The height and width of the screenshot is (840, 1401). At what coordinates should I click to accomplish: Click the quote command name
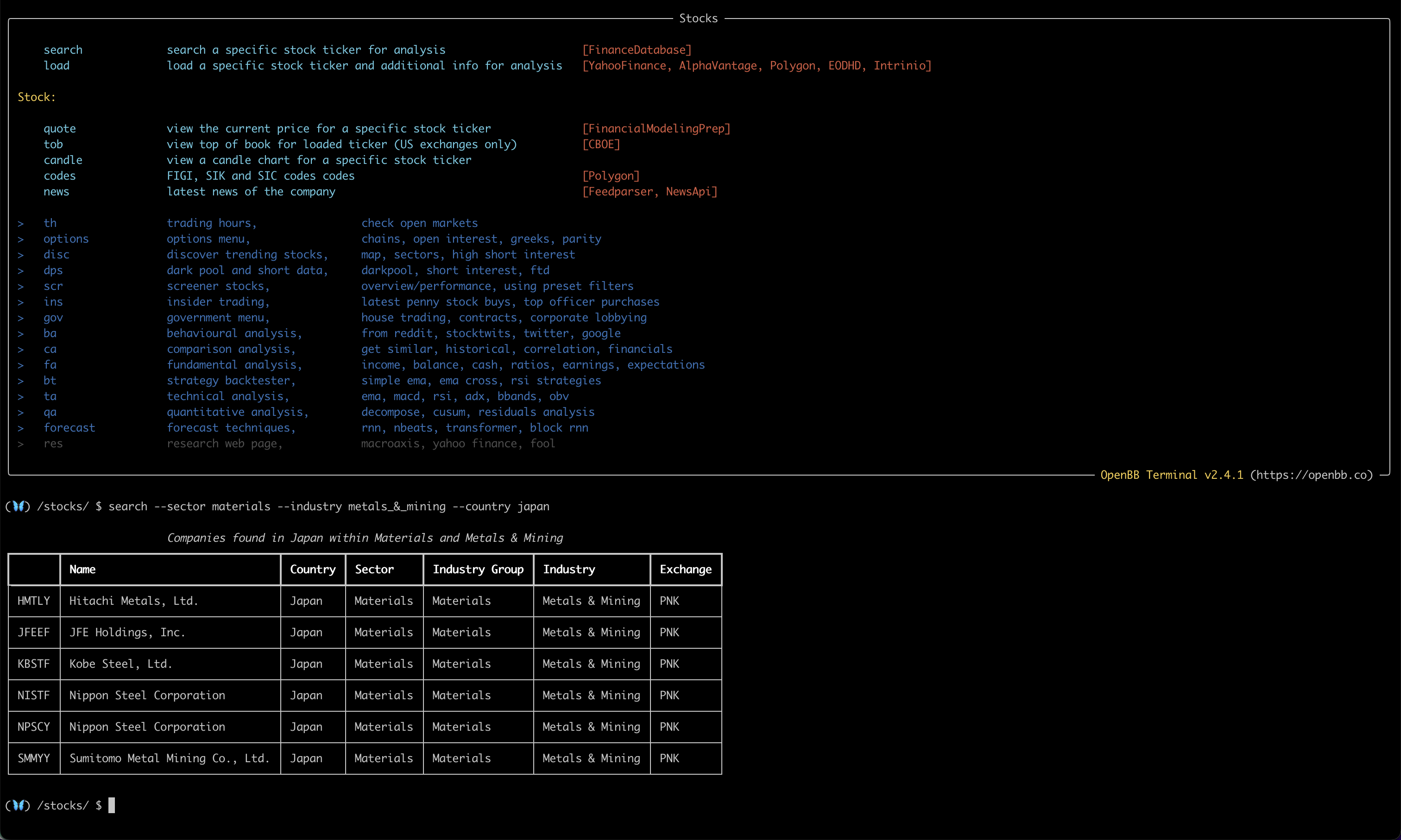tap(59, 128)
